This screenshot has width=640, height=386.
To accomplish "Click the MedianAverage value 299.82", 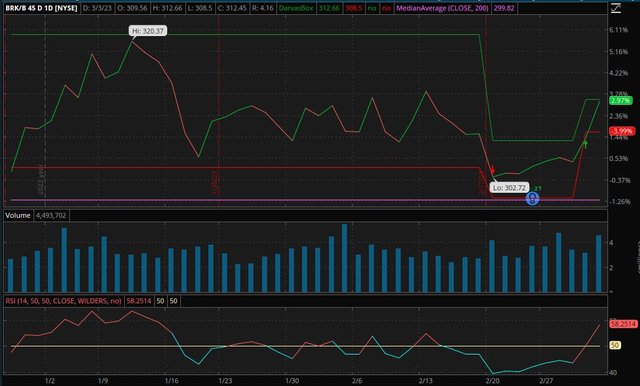I will click(504, 8).
